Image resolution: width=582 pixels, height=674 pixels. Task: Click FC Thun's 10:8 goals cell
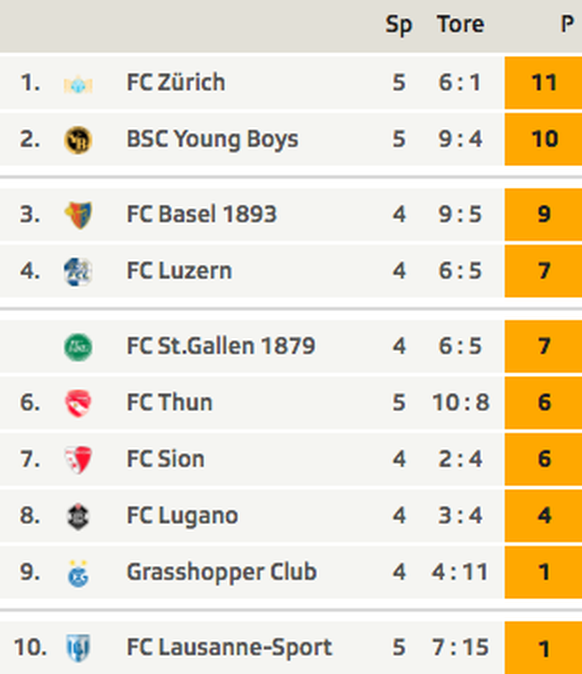[x=461, y=402]
